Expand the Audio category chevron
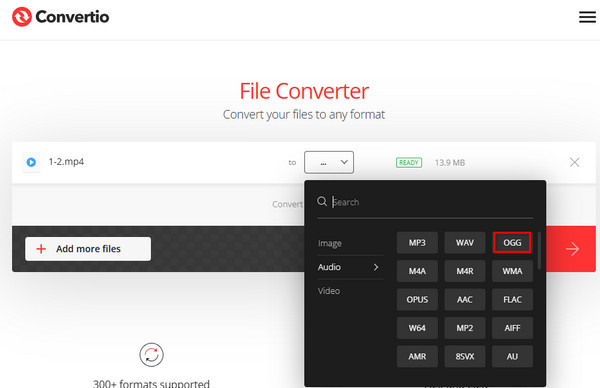The image size is (600, 388). tap(376, 267)
